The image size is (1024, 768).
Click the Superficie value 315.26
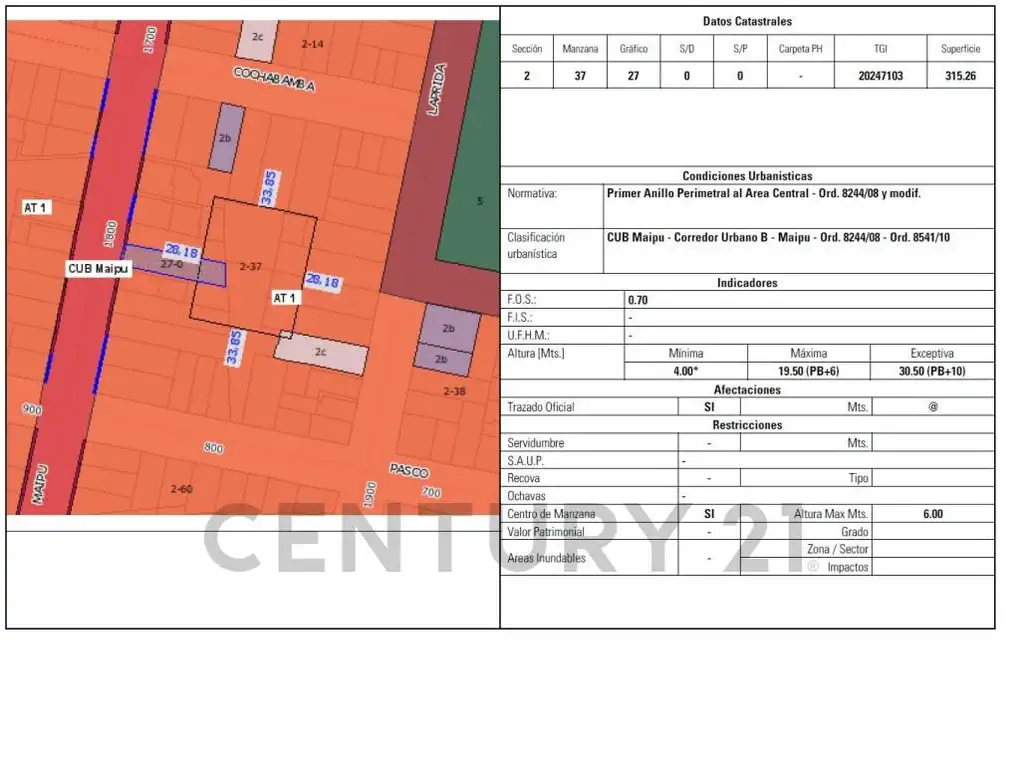coord(960,75)
